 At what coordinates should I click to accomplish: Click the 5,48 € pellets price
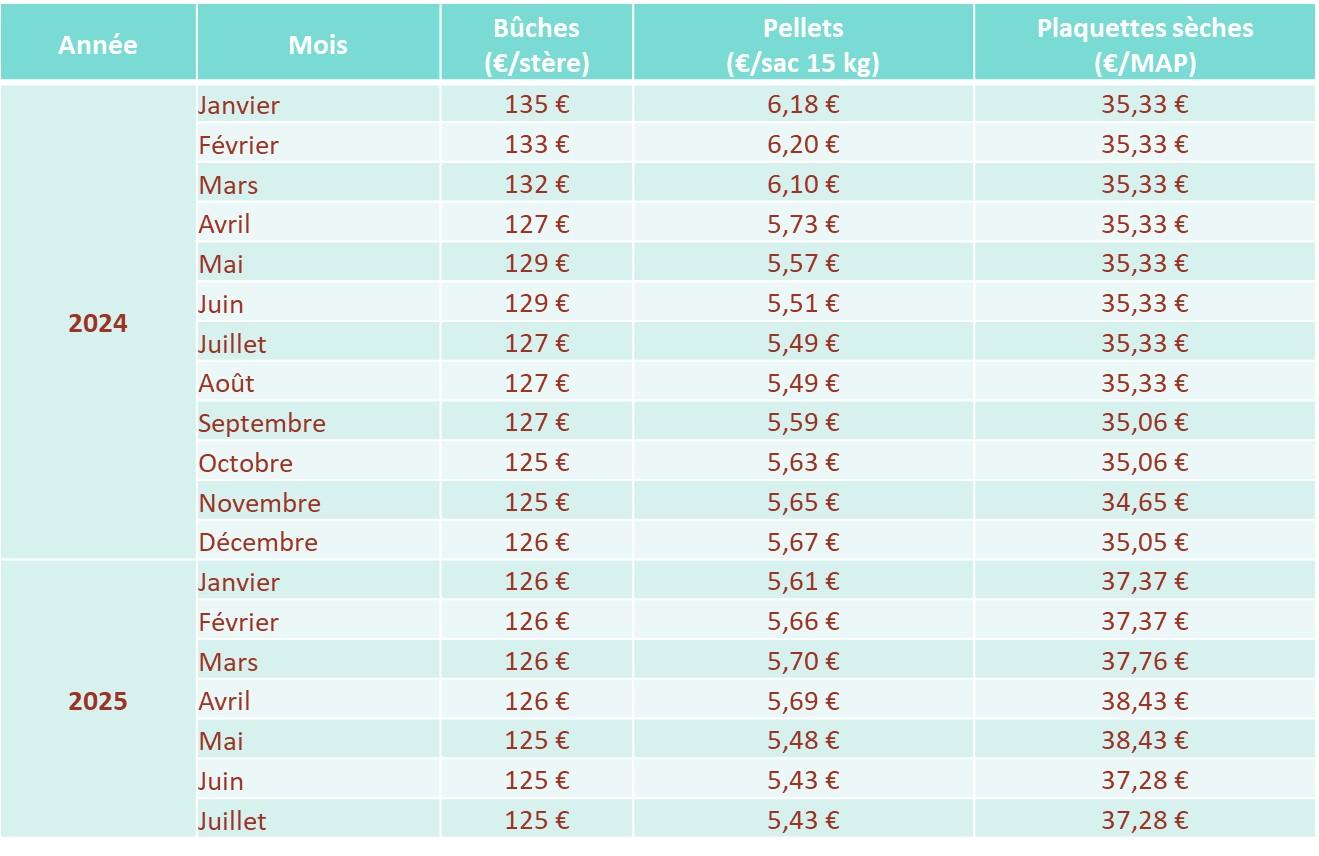pyautogui.click(x=803, y=740)
